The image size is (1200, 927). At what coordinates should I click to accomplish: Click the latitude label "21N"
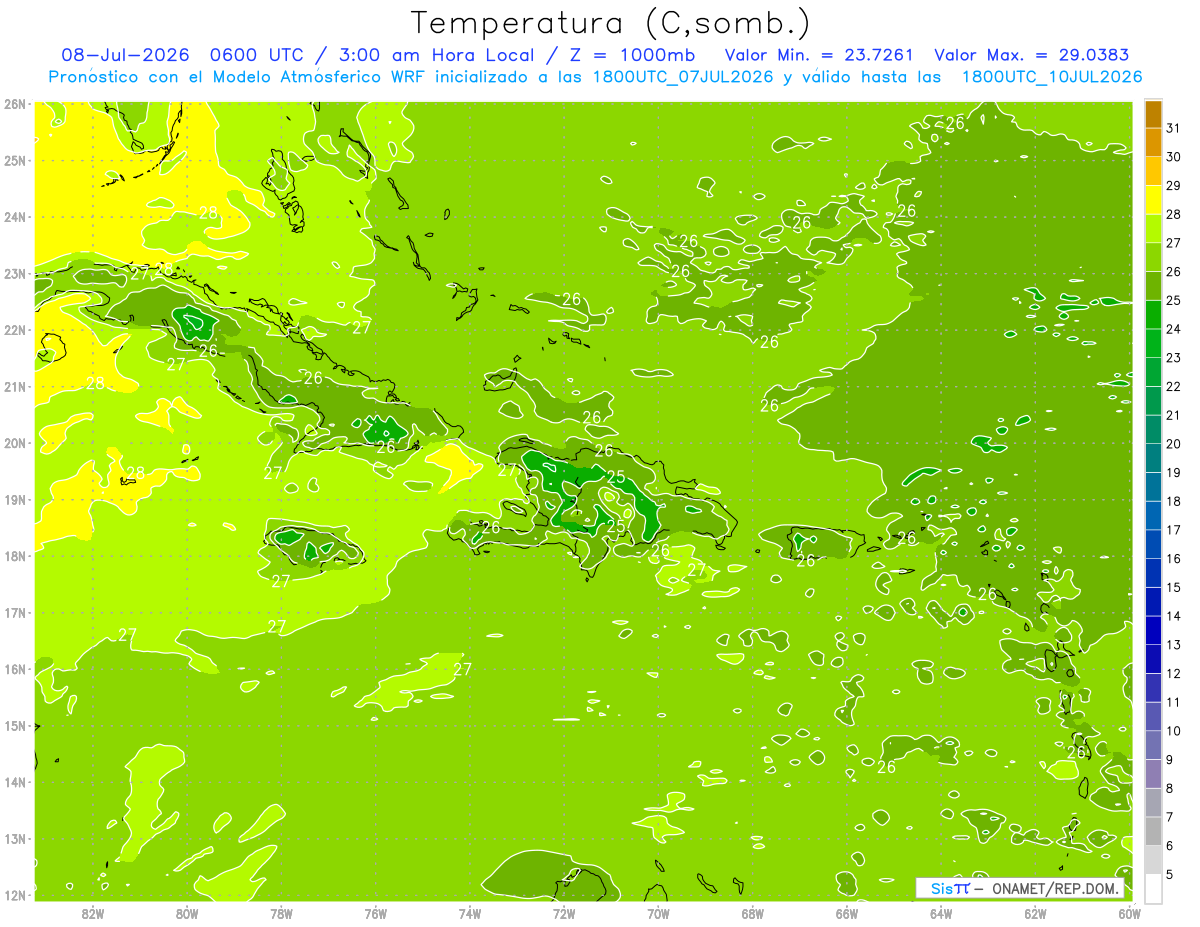(x=14, y=386)
